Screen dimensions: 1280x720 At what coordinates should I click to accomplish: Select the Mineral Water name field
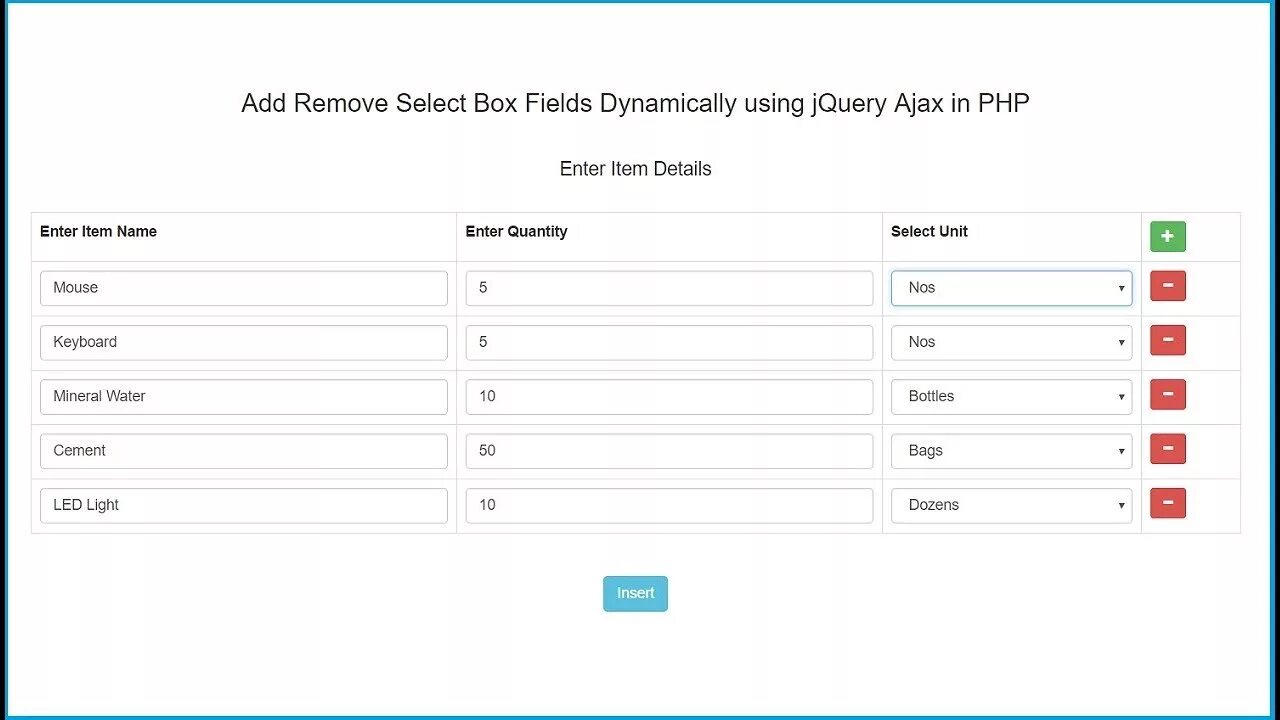click(x=243, y=396)
